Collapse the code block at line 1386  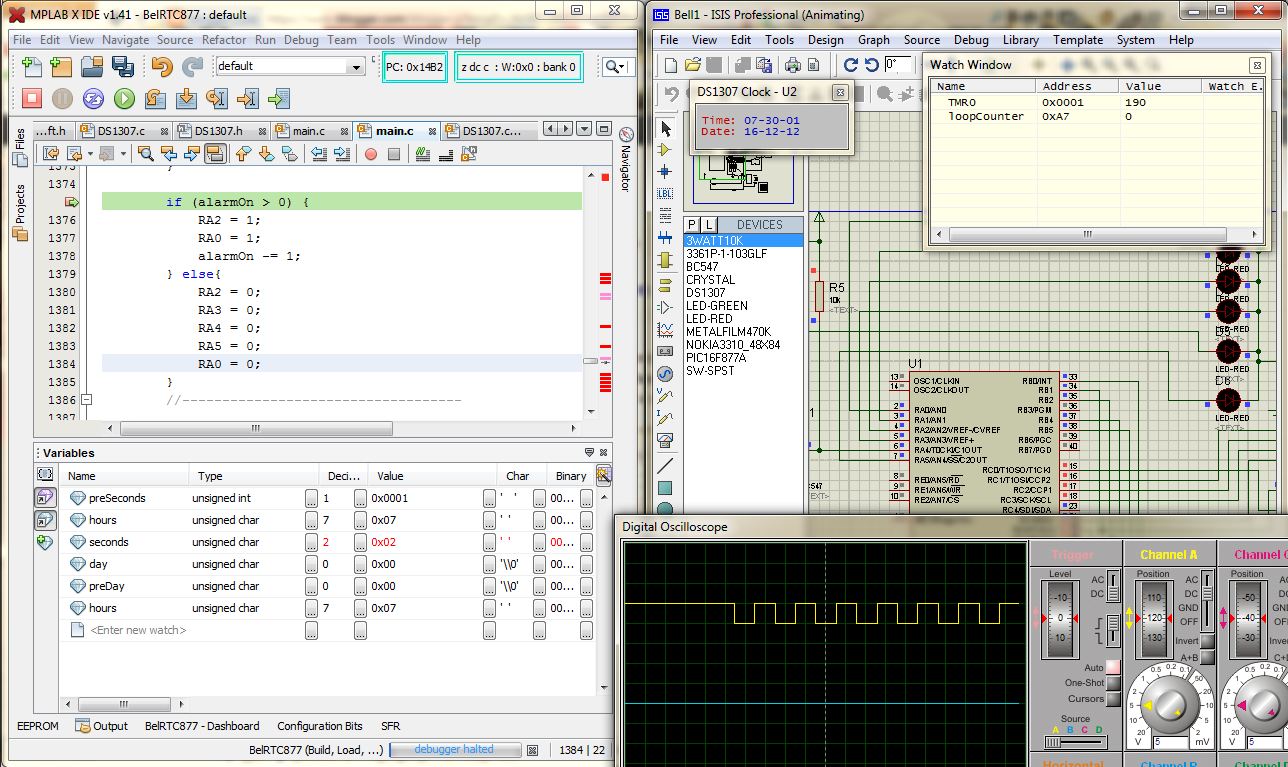(86, 400)
